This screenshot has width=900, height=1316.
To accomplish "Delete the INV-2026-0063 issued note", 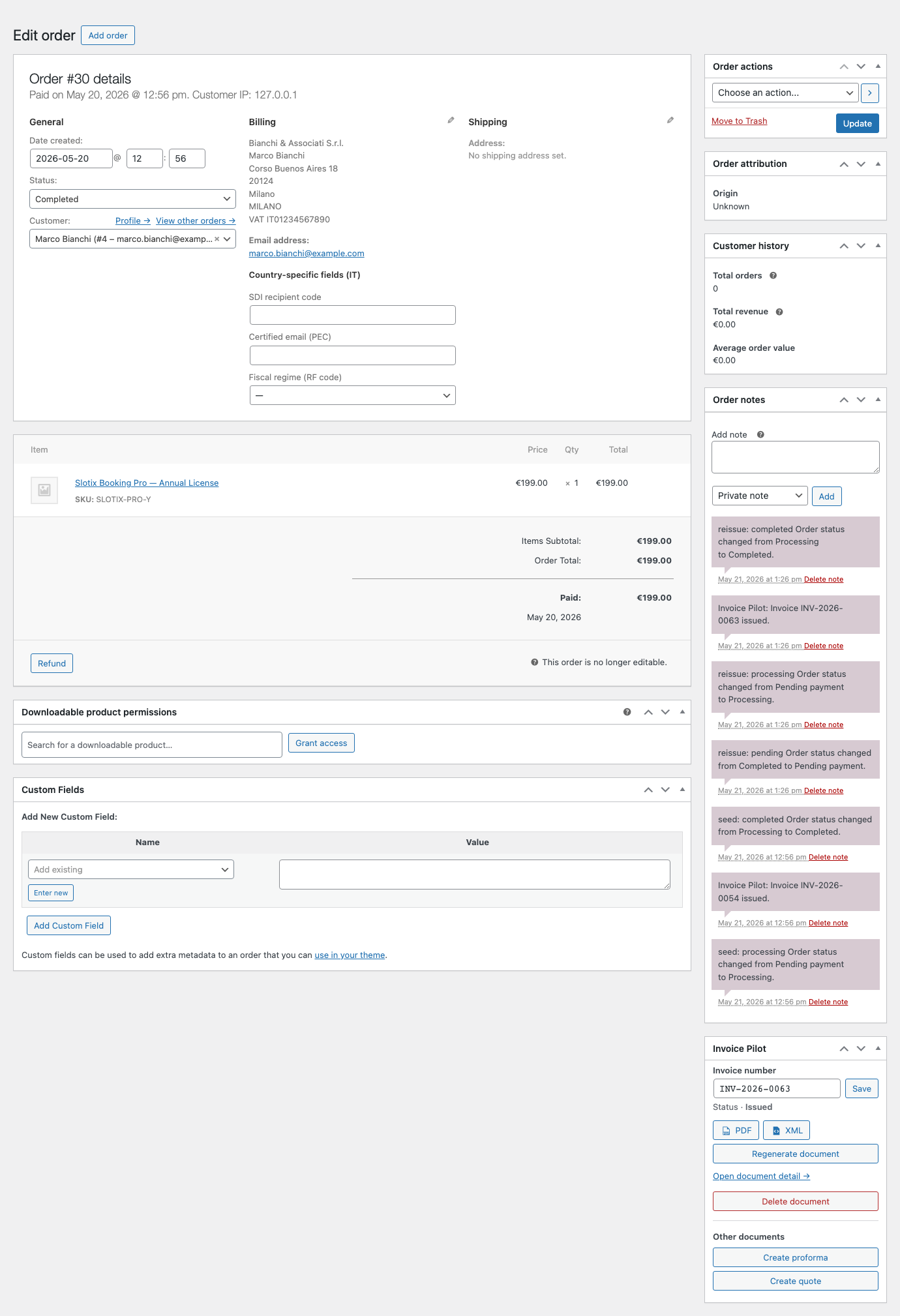I will tap(824, 646).
